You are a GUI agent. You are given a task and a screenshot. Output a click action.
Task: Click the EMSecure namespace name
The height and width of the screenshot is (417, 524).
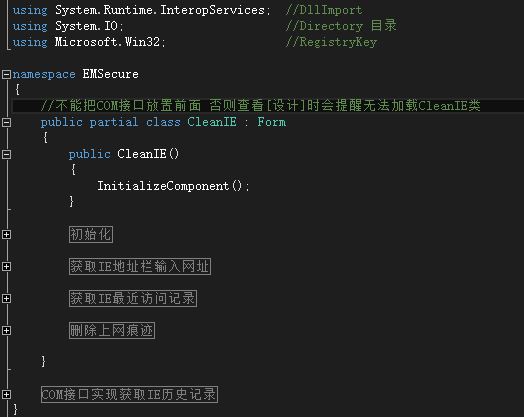click(x=111, y=74)
